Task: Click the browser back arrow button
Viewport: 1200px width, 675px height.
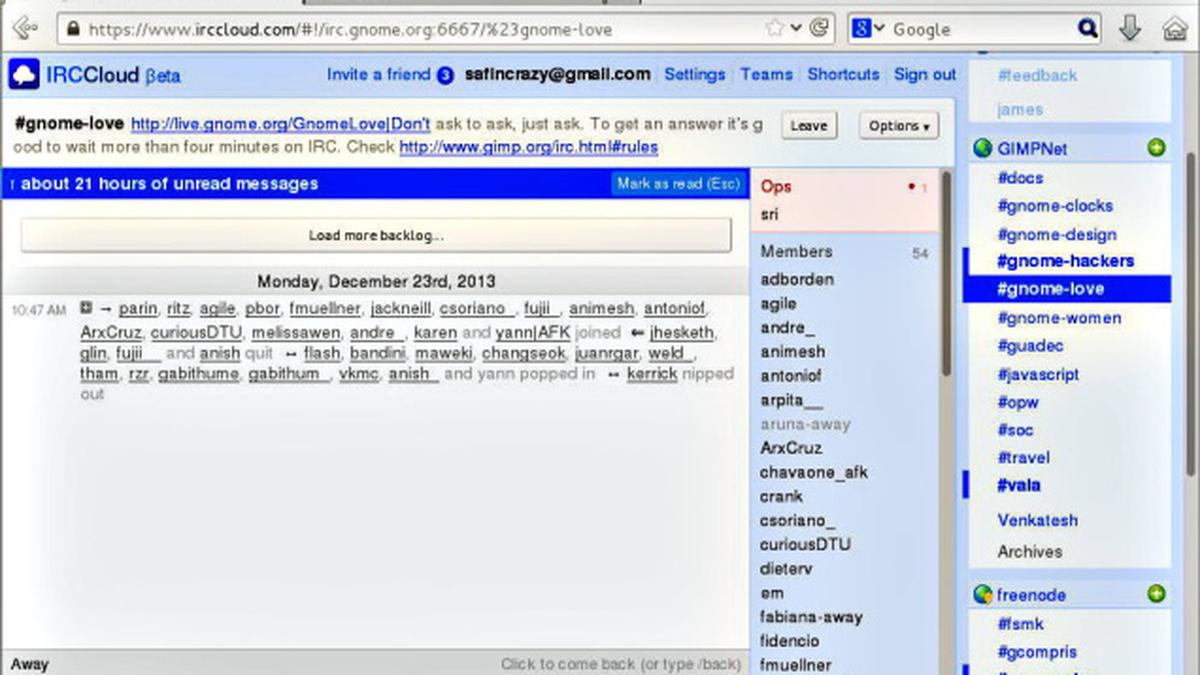Action: (24, 28)
